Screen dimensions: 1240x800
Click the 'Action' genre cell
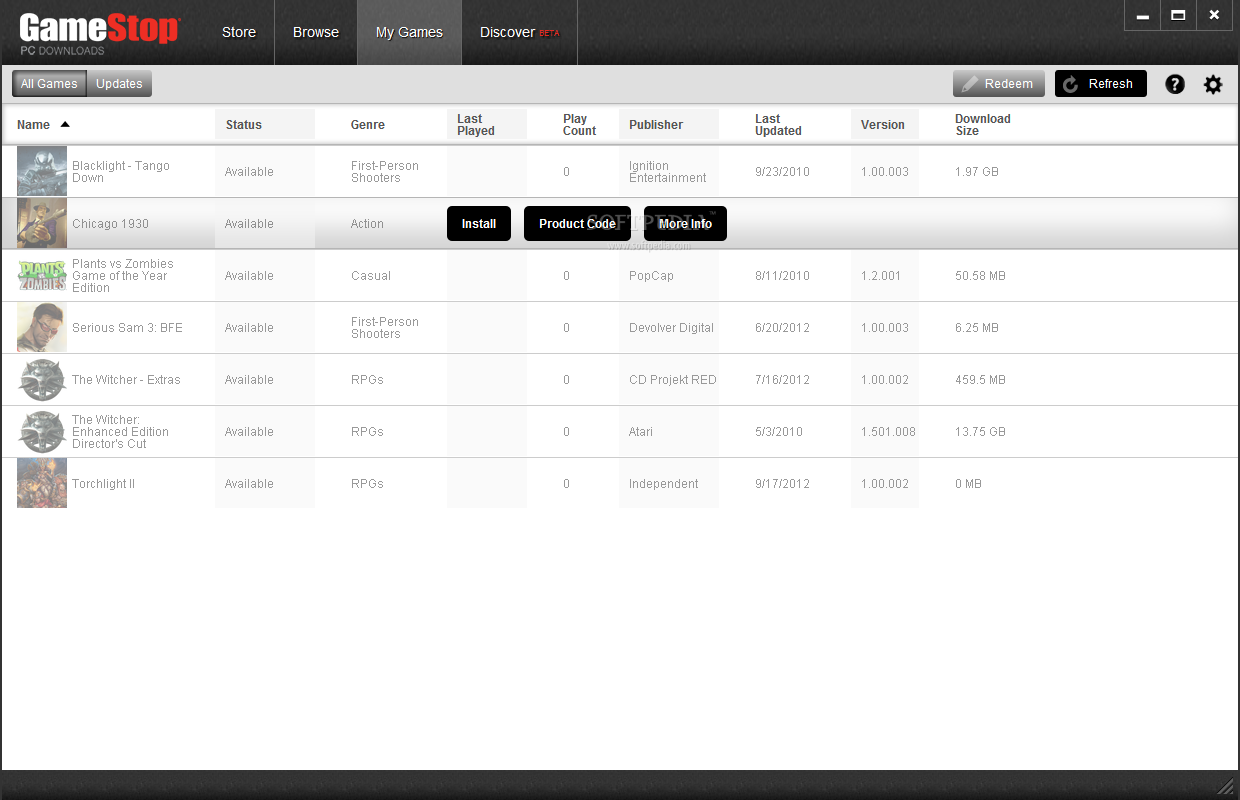(x=367, y=224)
